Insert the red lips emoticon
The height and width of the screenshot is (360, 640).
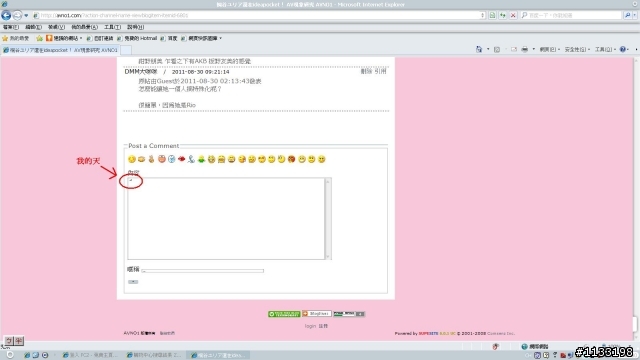(182, 159)
